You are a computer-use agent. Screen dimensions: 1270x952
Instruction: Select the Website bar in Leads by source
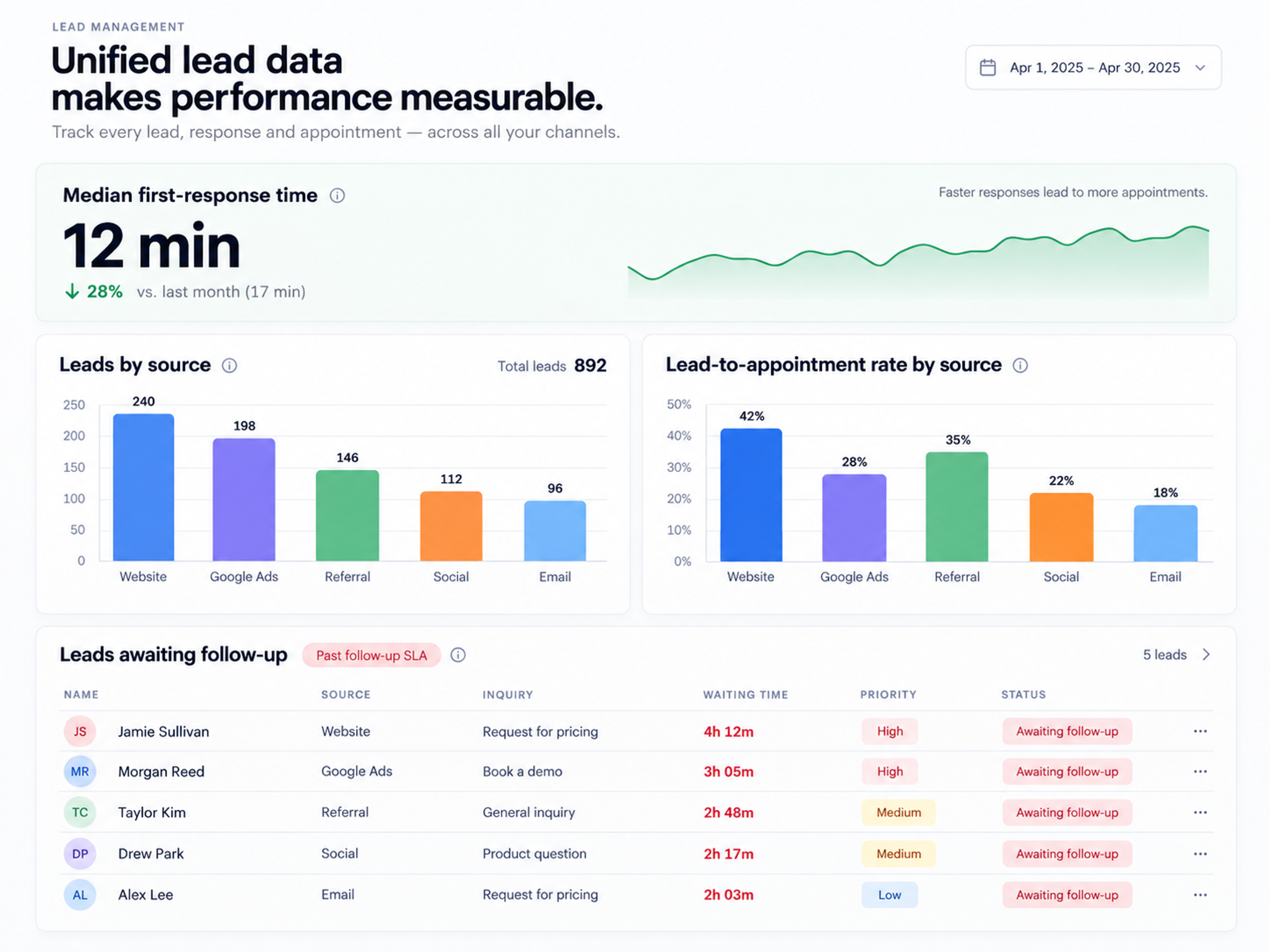click(144, 487)
